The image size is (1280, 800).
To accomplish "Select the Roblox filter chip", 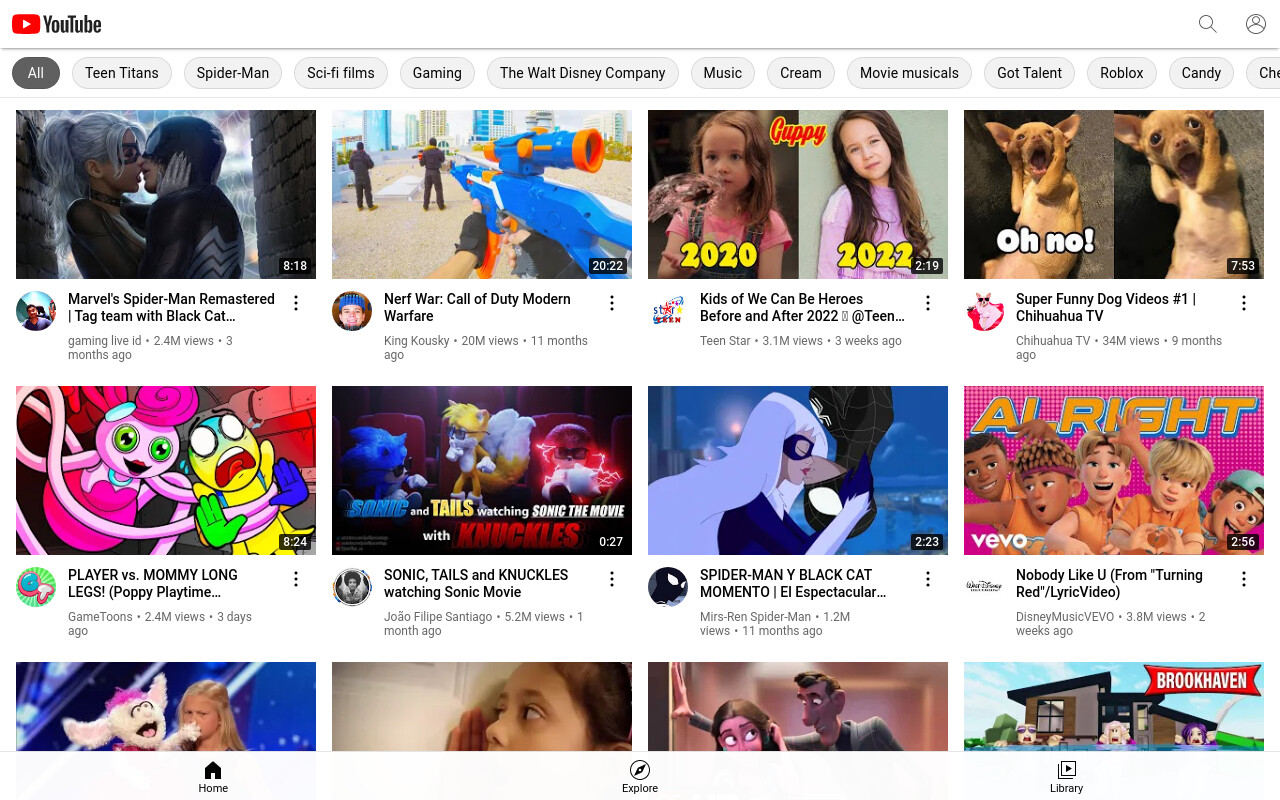I will [x=1122, y=73].
